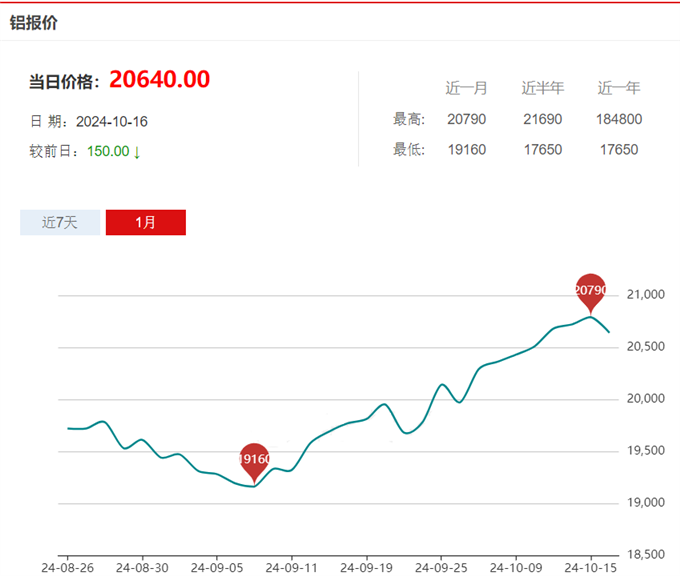
Task: Click the 最高 row label
Action: pyautogui.click(x=409, y=119)
